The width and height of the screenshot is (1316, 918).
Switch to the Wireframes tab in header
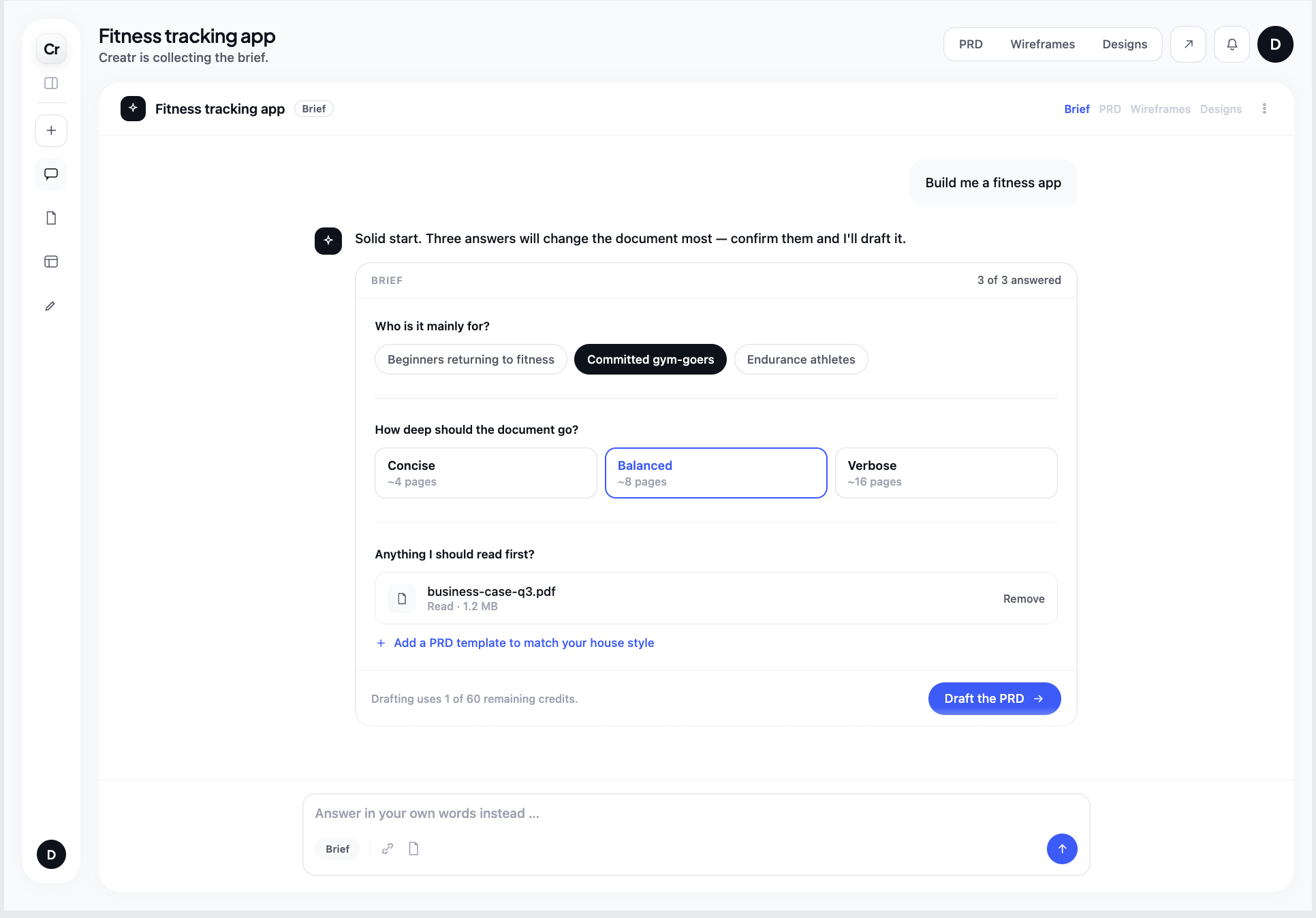[x=1042, y=44]
